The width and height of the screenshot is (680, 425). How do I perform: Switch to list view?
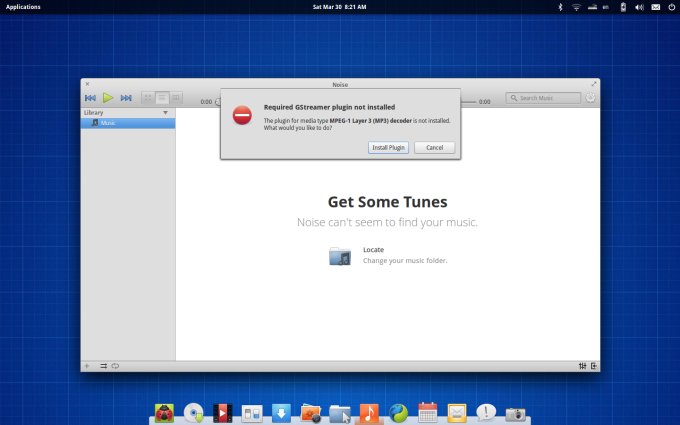[162, 98]
